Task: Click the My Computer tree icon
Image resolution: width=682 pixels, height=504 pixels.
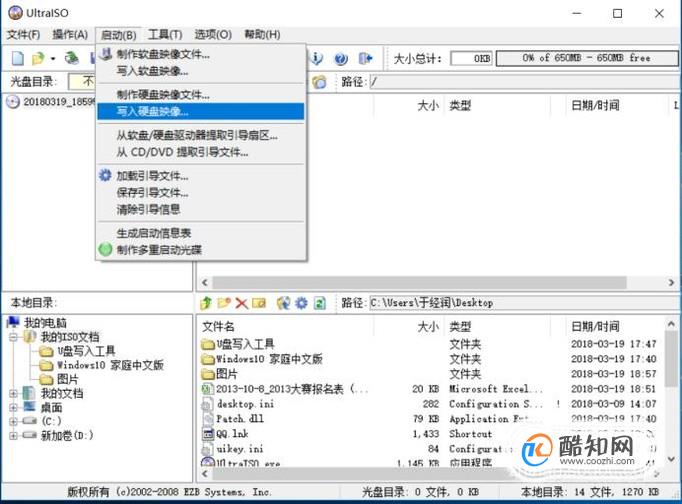Action: click(x=14, y=322)
